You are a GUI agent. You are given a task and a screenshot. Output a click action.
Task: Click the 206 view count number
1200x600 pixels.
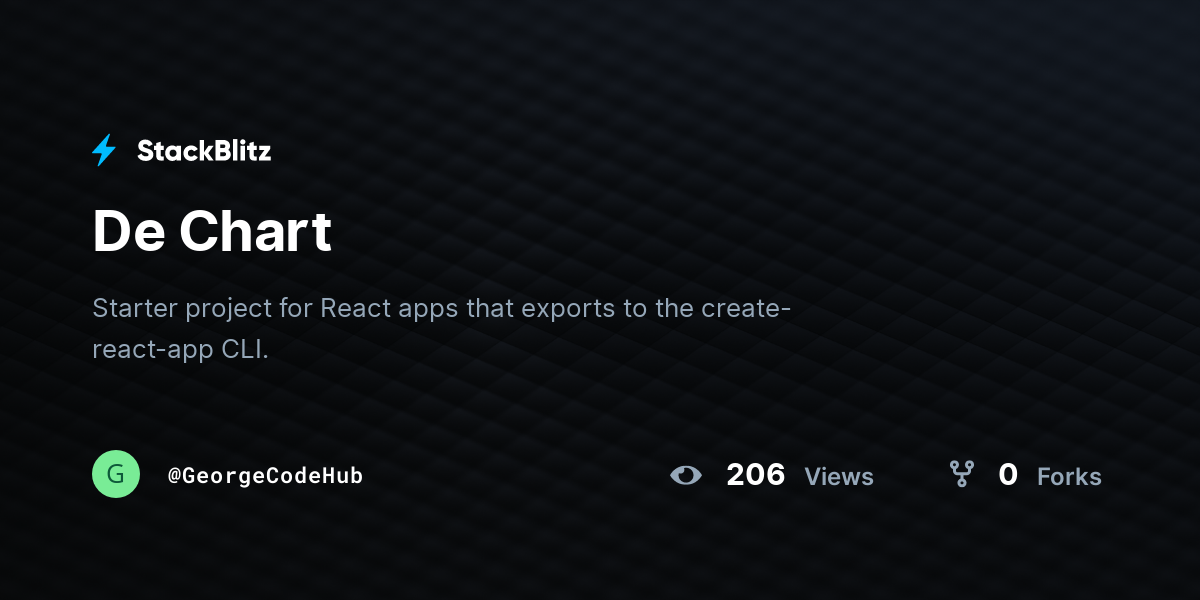click(x=756, y=475)
